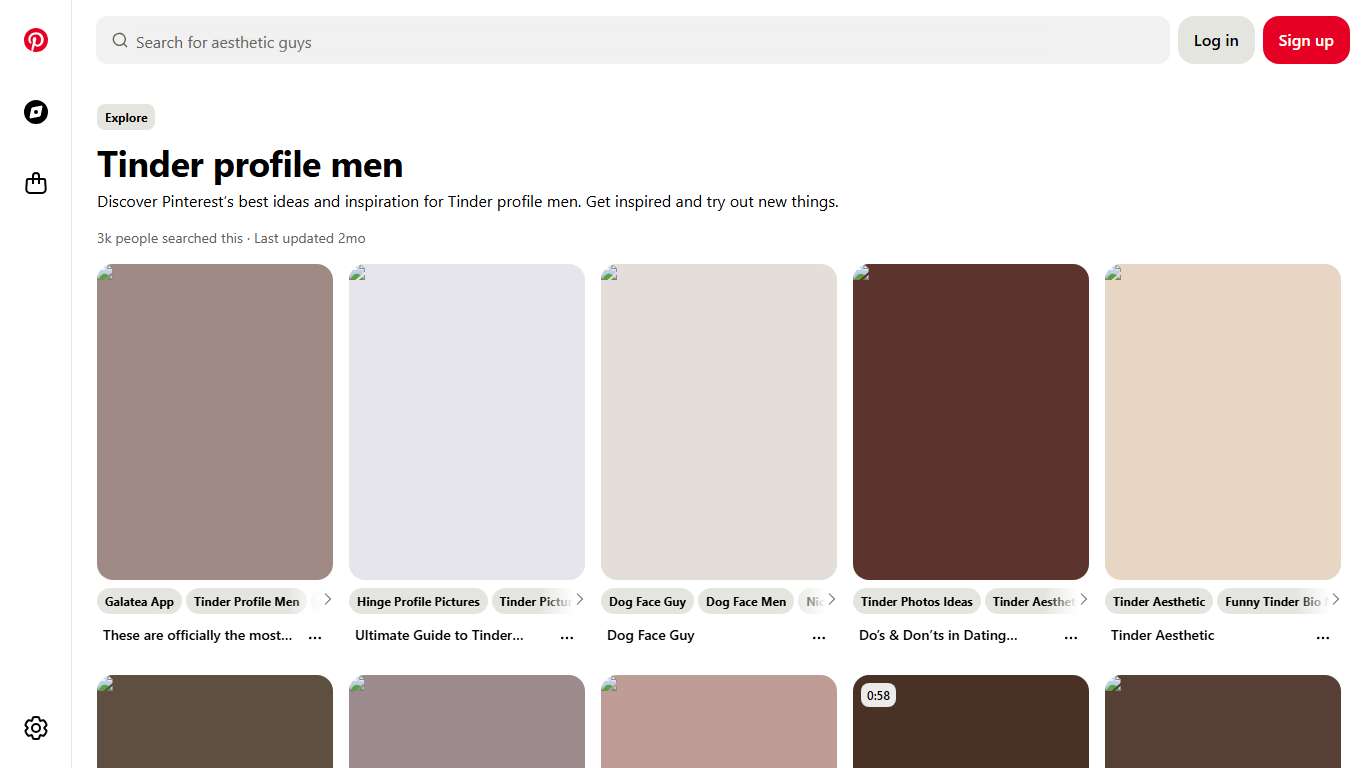This screenshot has height=768, width=1366.
Task: Open the Ultimate Guide to Tinder pin
Action: click(466, 420)
